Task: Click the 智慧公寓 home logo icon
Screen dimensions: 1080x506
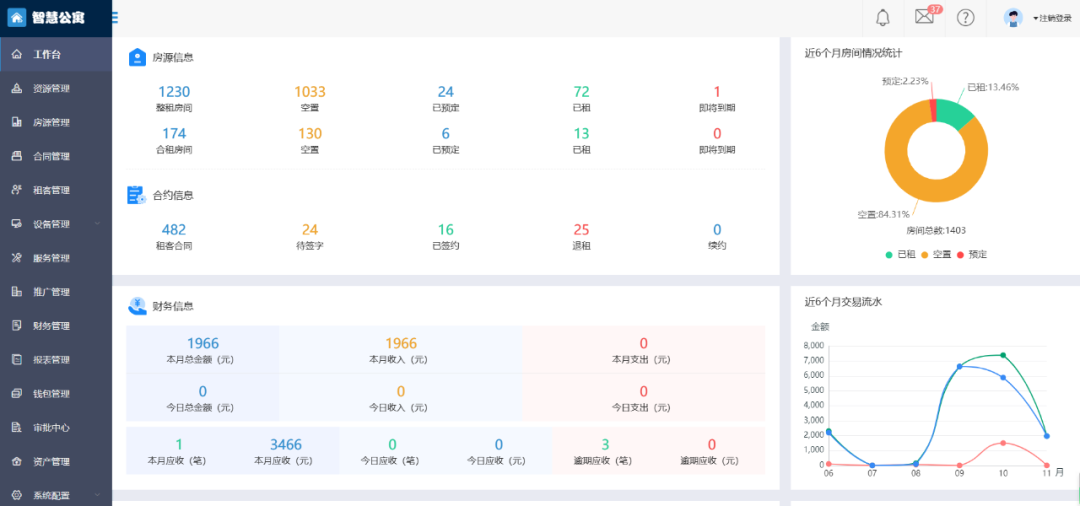Action: coord(17,17)
